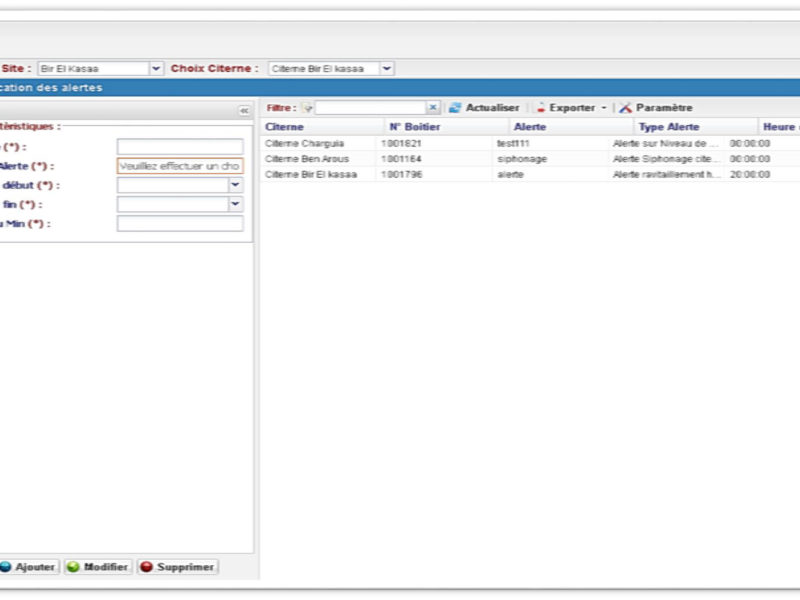Clear the filter with the X icon

433,108
